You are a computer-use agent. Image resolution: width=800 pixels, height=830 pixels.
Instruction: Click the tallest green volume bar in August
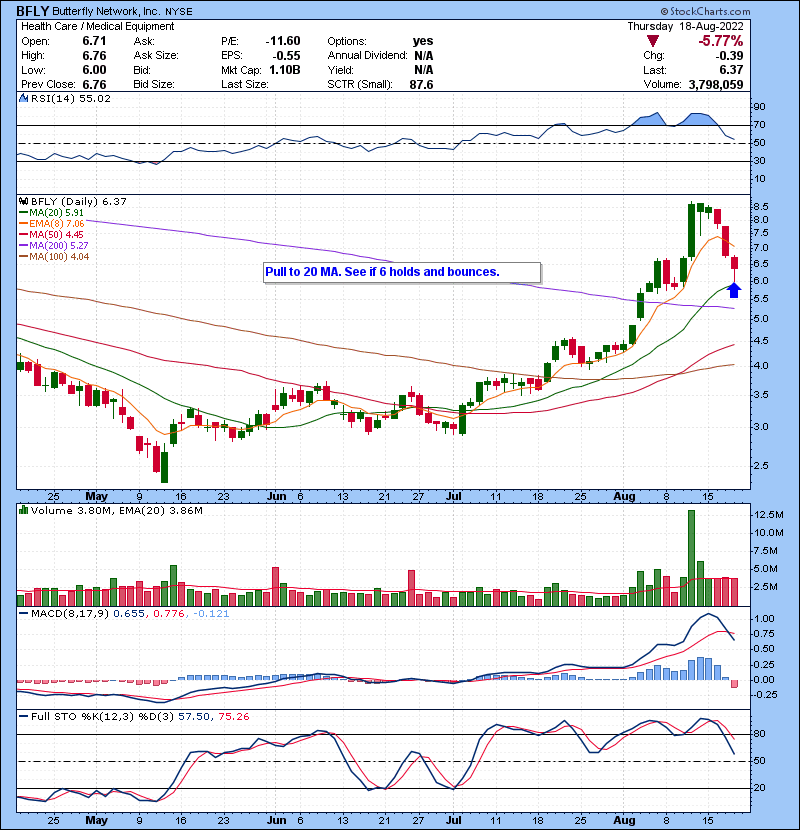tap(691, 558)
